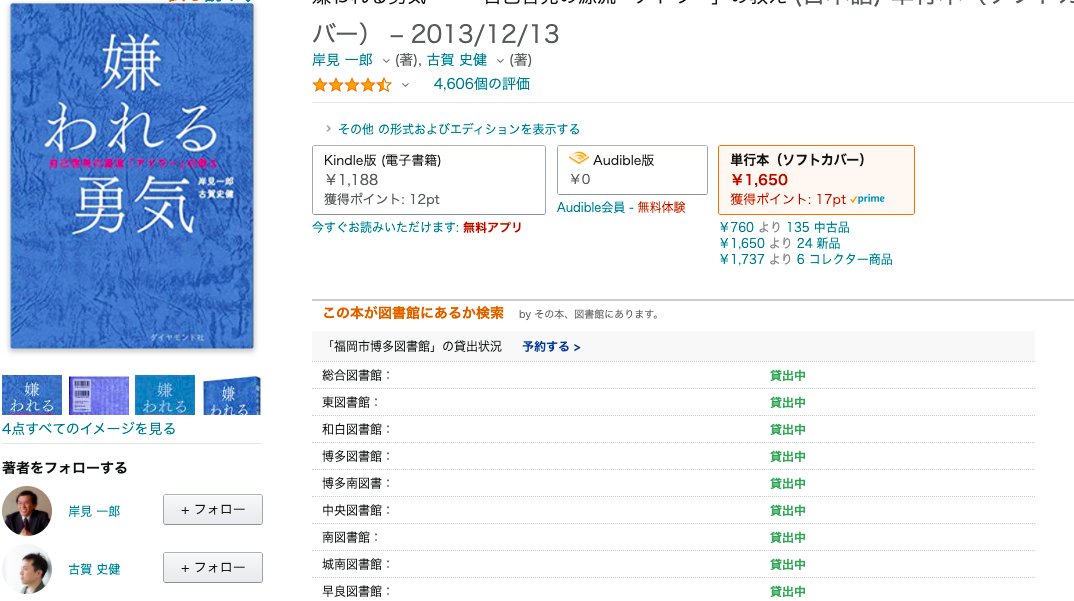1074x601 pixels.
Task: Follow author 古賀 史健
Action: pyautogui.click(x=213, y=567)
